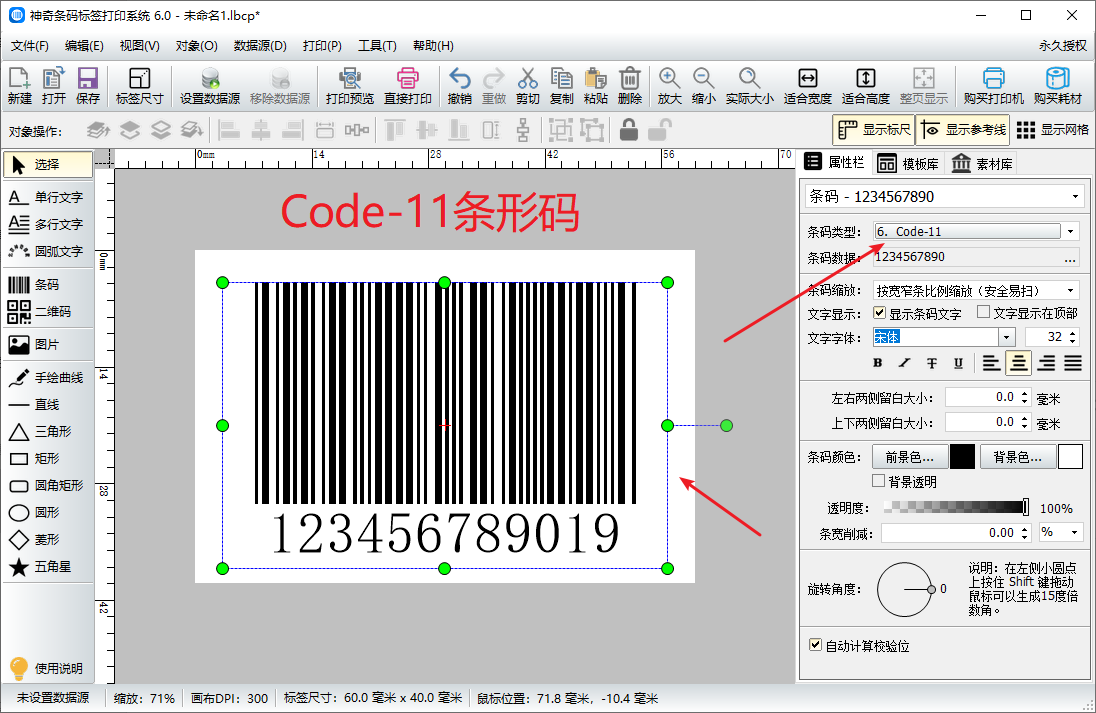1096x713 pixels.
Task: Select the 单行文字 text tool
Action: point(48,197)
